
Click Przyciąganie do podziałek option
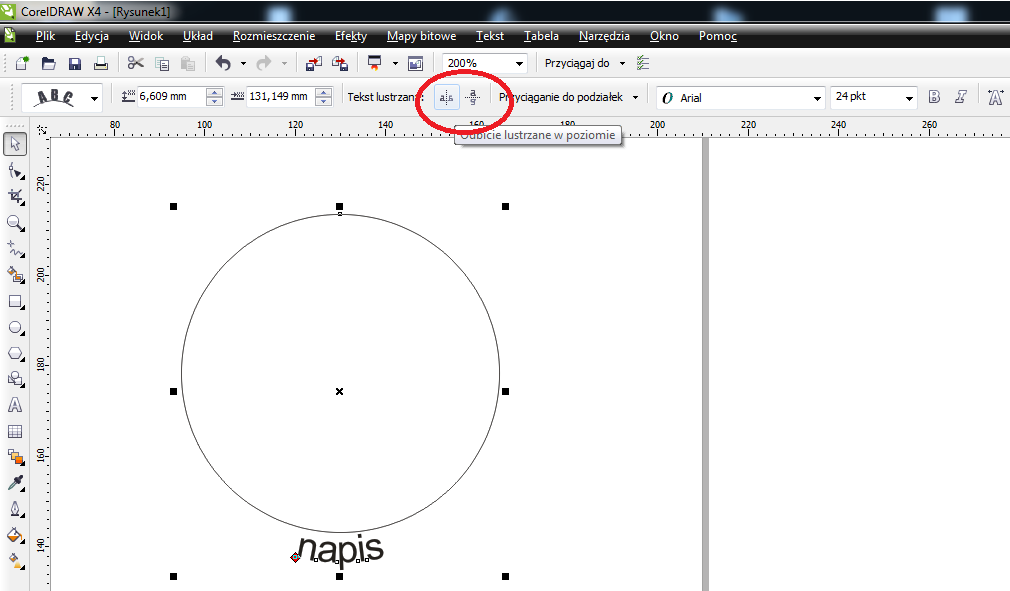click(568, 97)
